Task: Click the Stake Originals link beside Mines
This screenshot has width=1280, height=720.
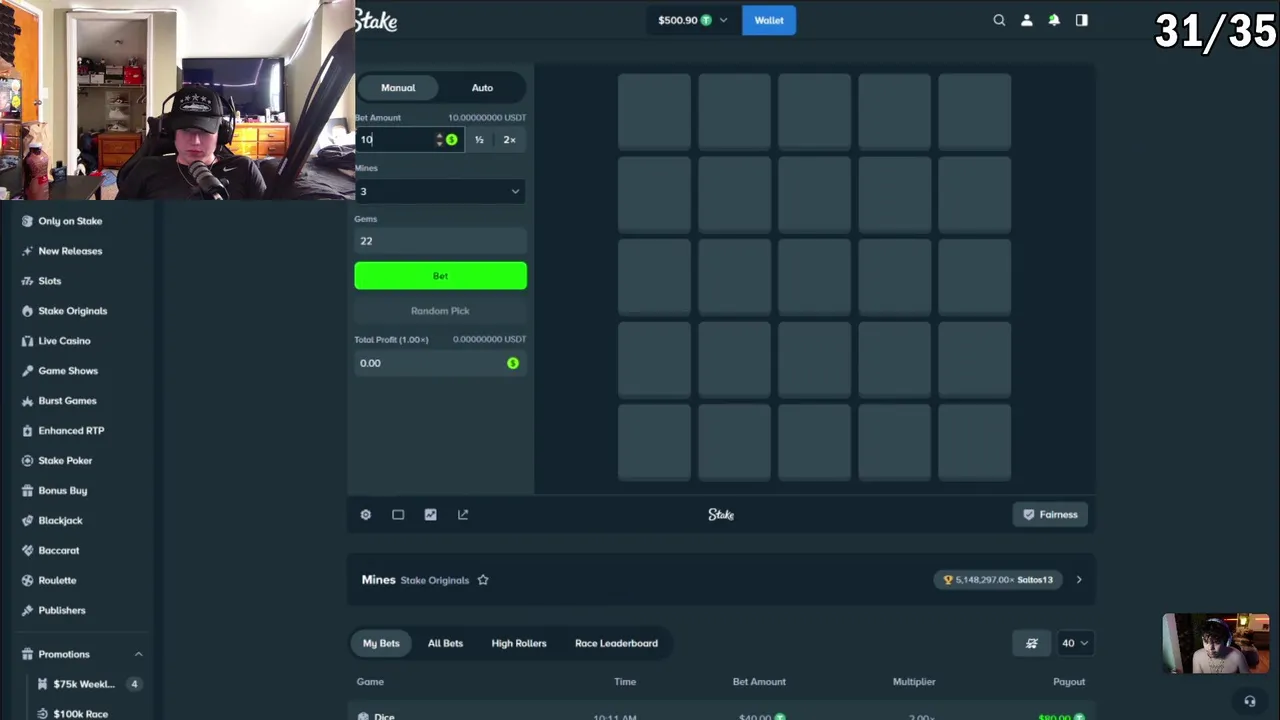Action: 434,580
